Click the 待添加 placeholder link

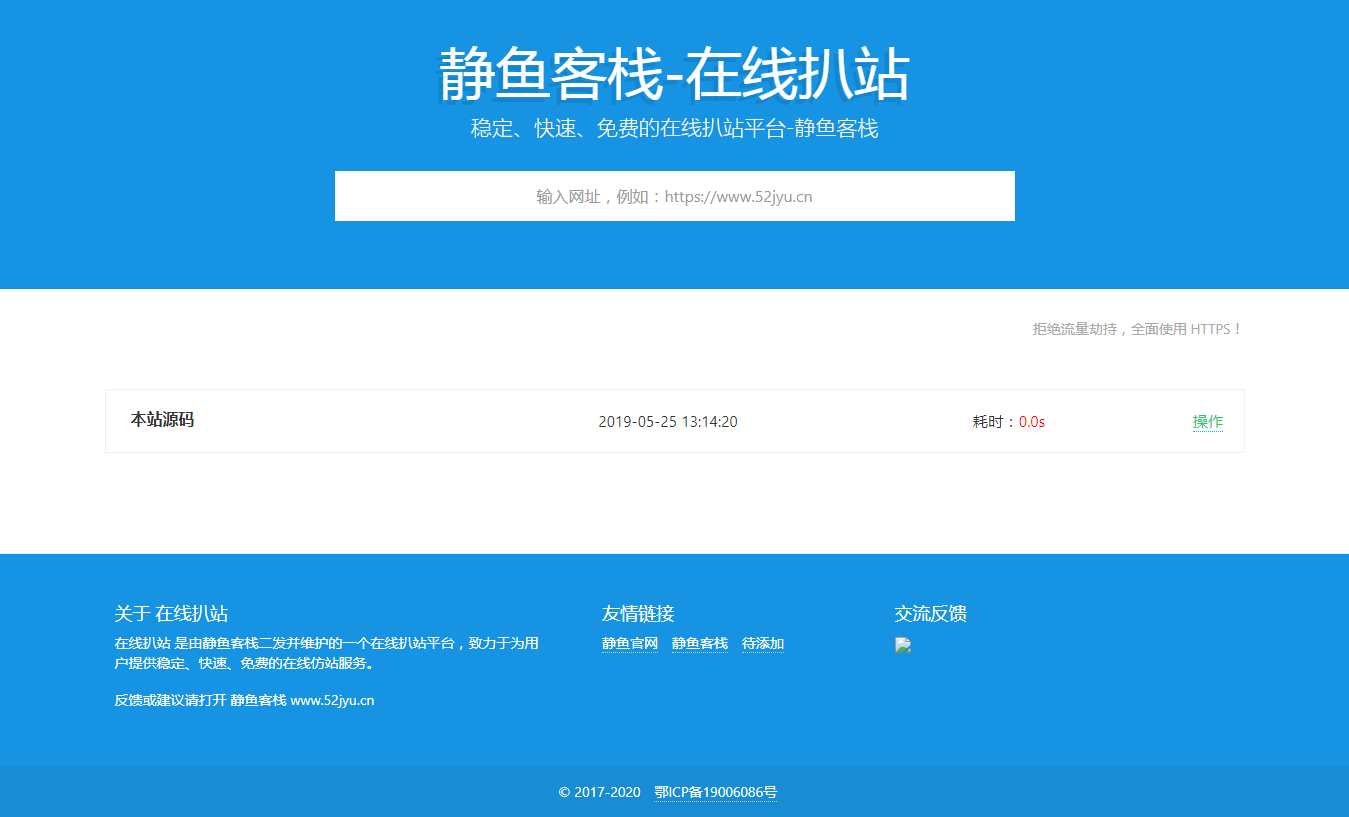click(x=762, y=643)
